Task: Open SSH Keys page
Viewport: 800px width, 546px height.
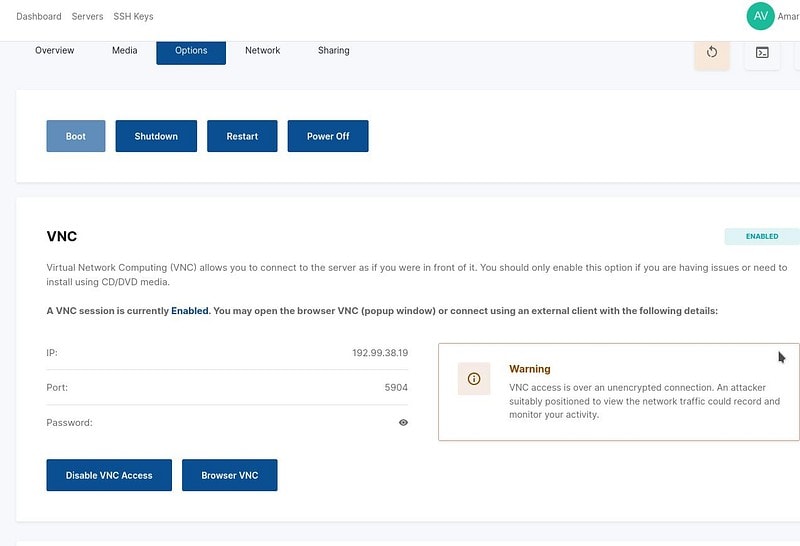Action: click(x=133, y=16)
